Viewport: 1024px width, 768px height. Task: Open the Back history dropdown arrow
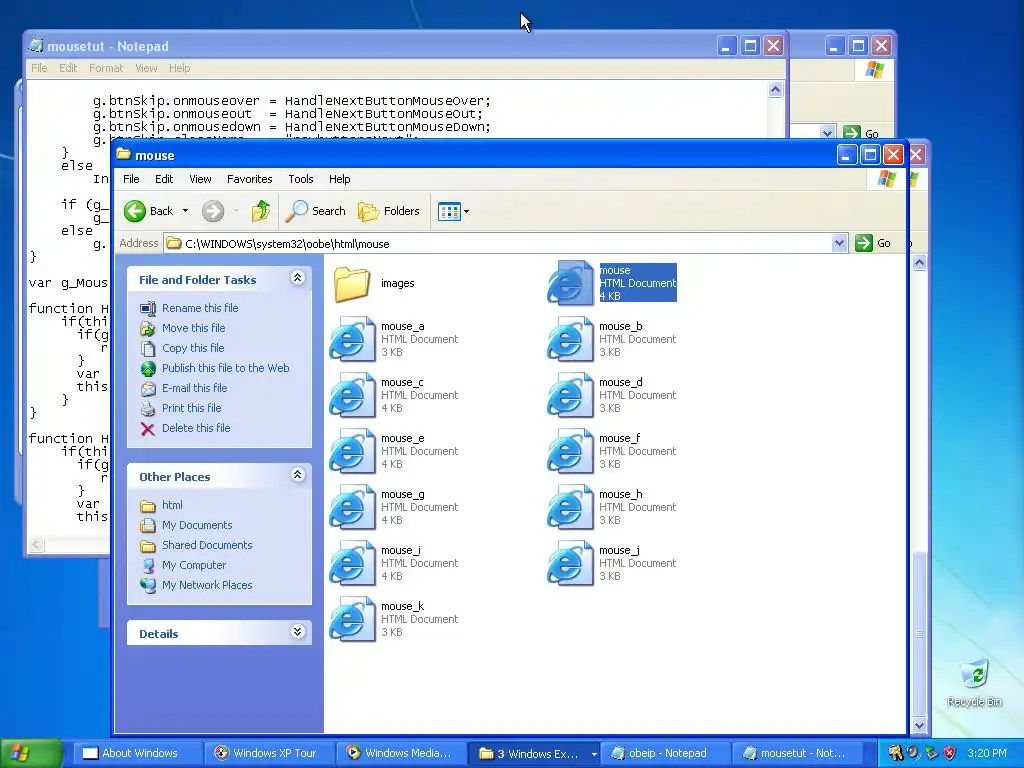point(185,211)
